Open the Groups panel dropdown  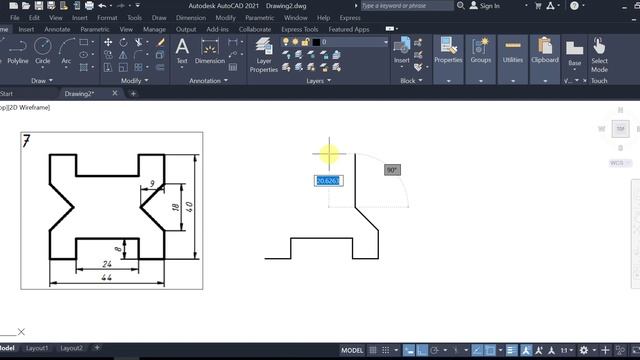(x=480, y=81)
